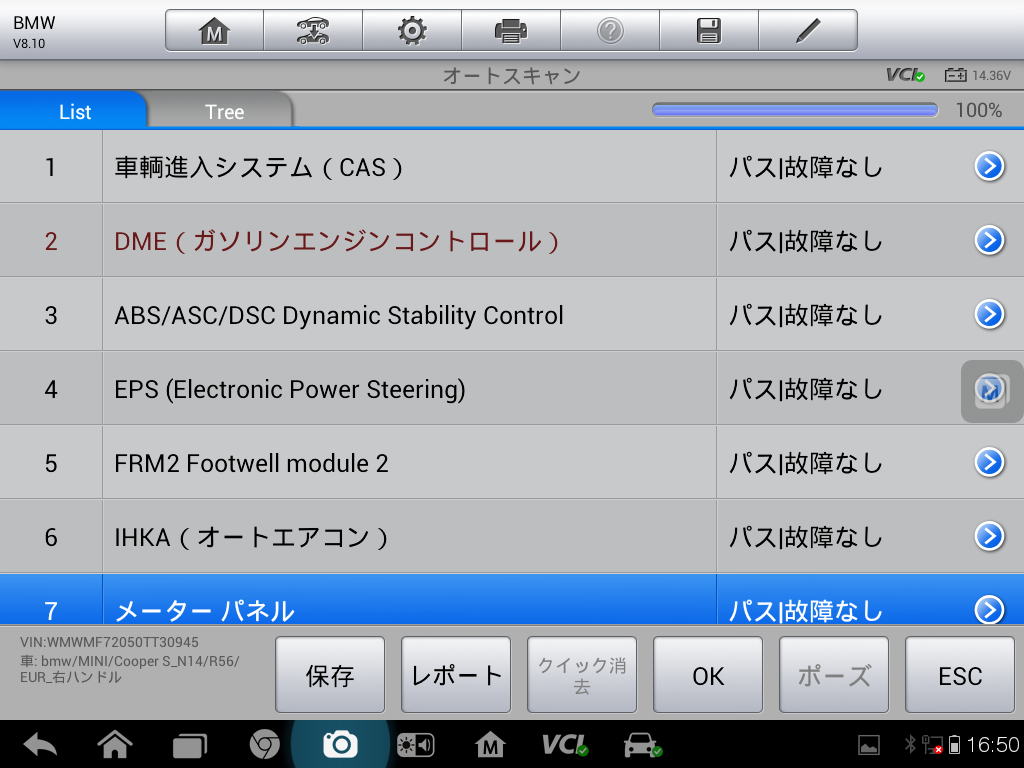Select the メーター パネル row
The image size is (1024, 768).
512,600
